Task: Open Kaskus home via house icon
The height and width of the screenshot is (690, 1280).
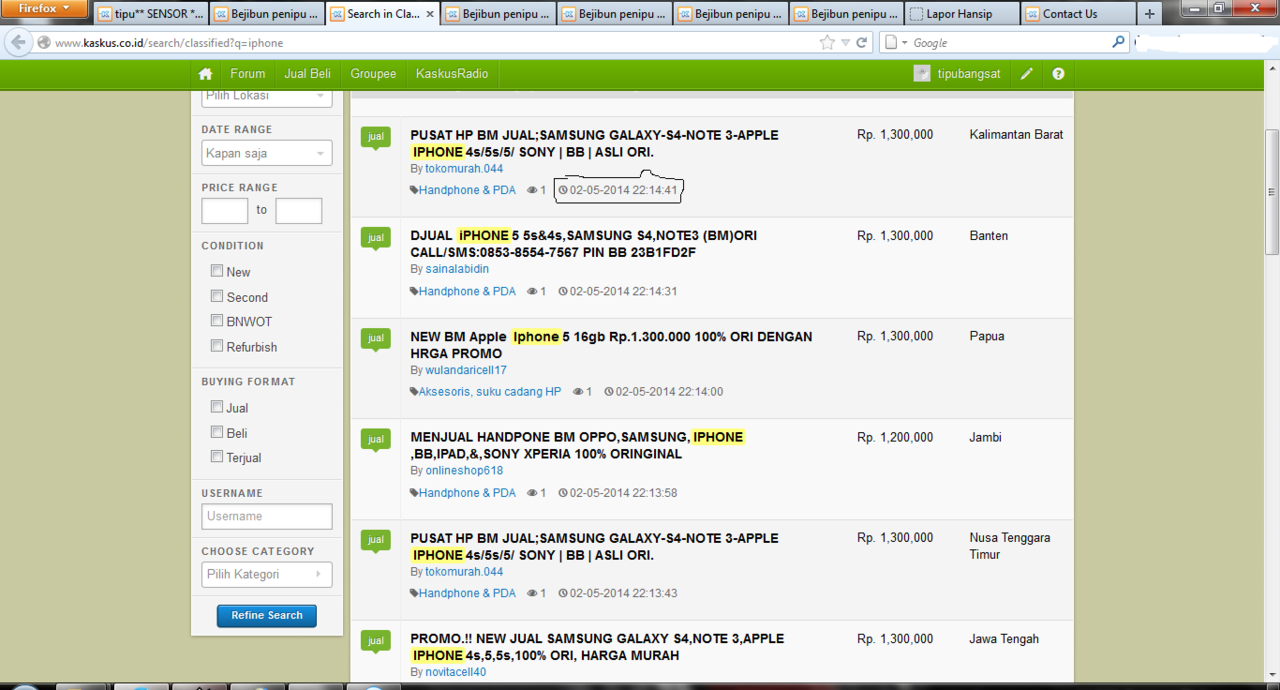Action: [205, 74]
